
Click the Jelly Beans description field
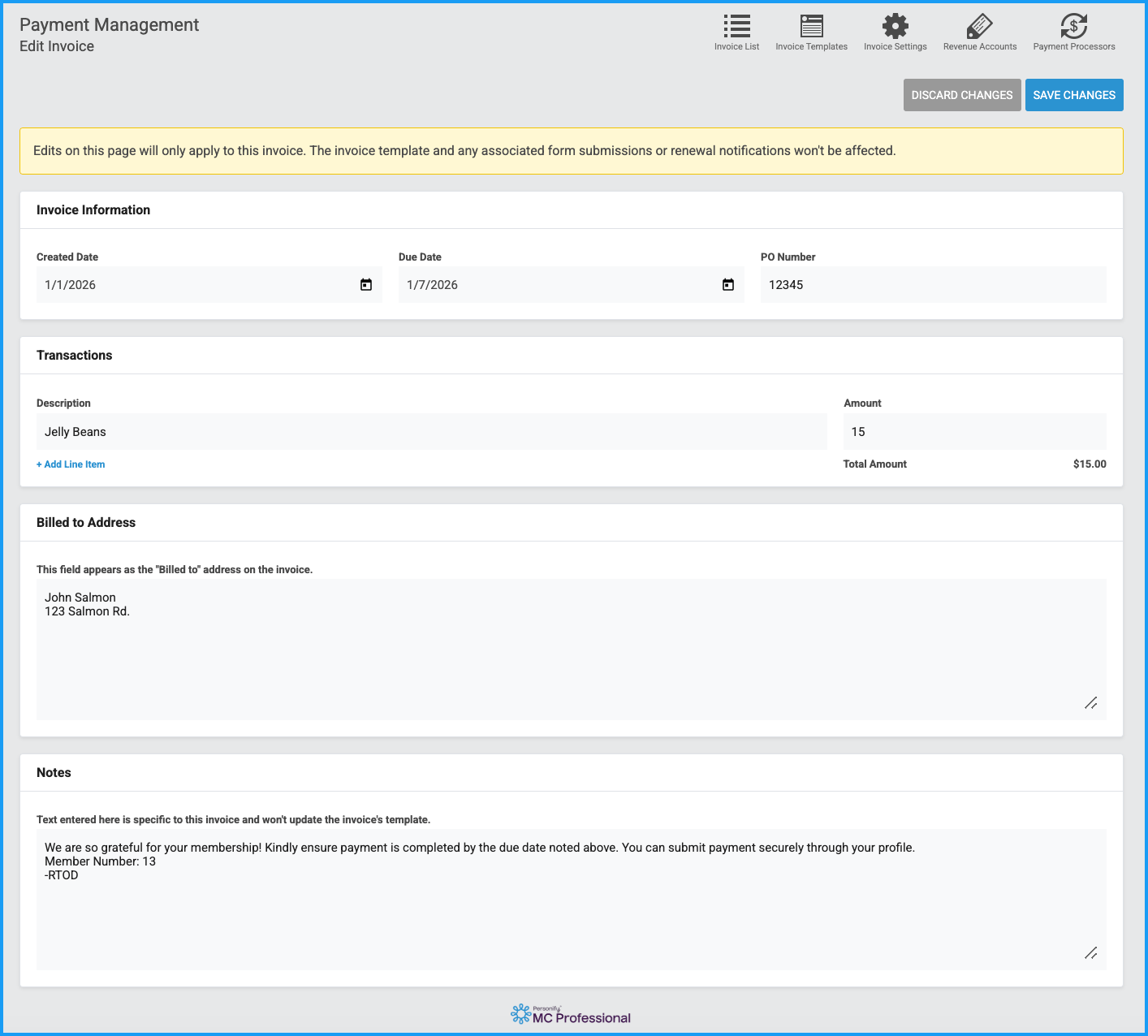click(x=430, y=432)
